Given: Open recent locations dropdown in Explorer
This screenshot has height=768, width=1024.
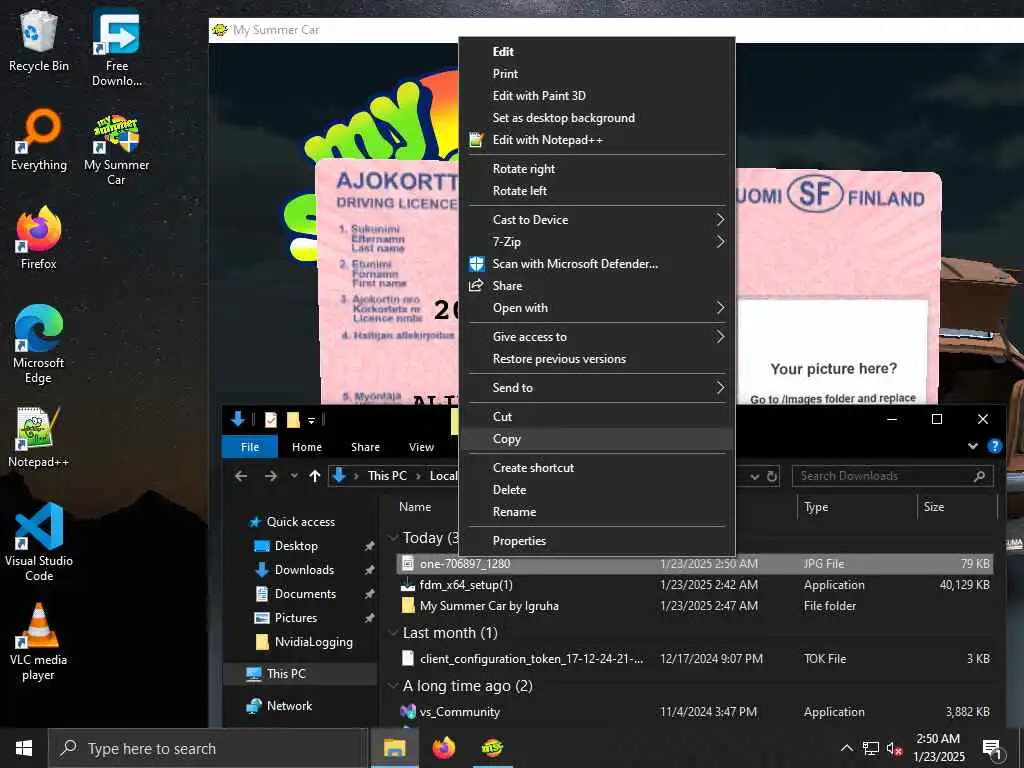Looking at the screenshot, I should (x=294, y=476).
